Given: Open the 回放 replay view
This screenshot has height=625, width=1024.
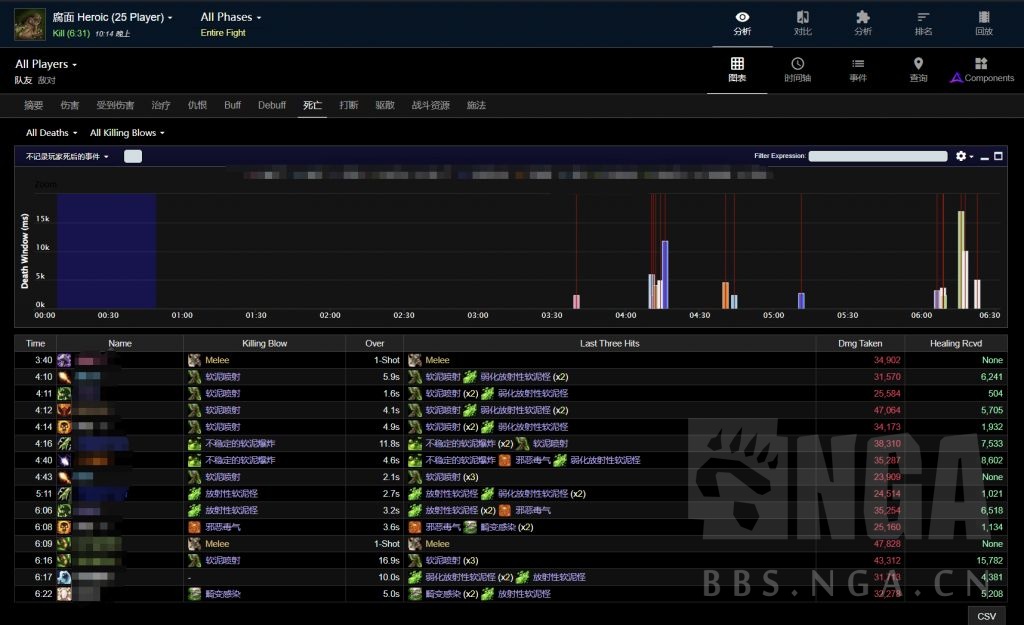Looking at the screenshot, I should coord(984,23).
